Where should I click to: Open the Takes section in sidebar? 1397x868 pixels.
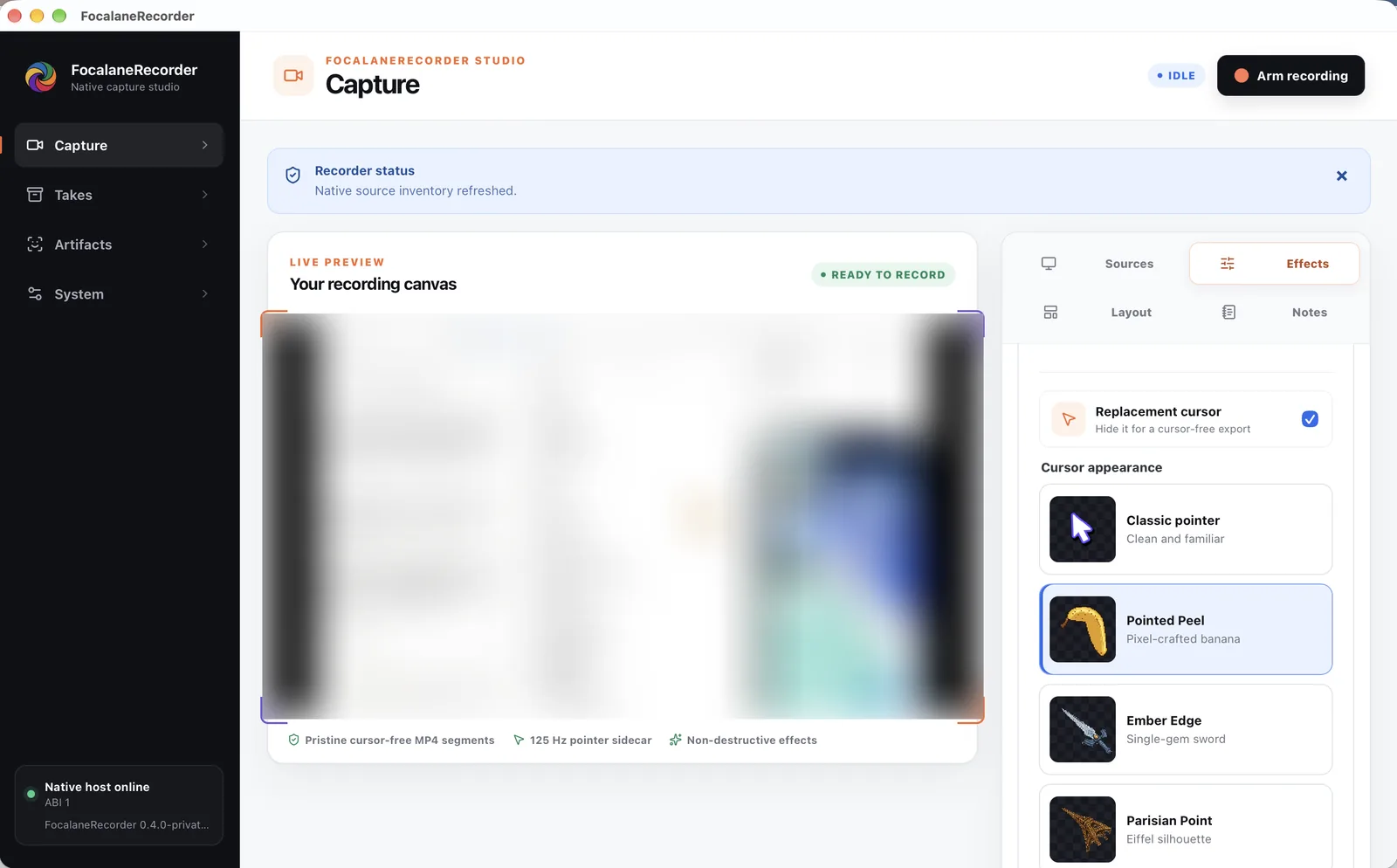tap(119, 195)
